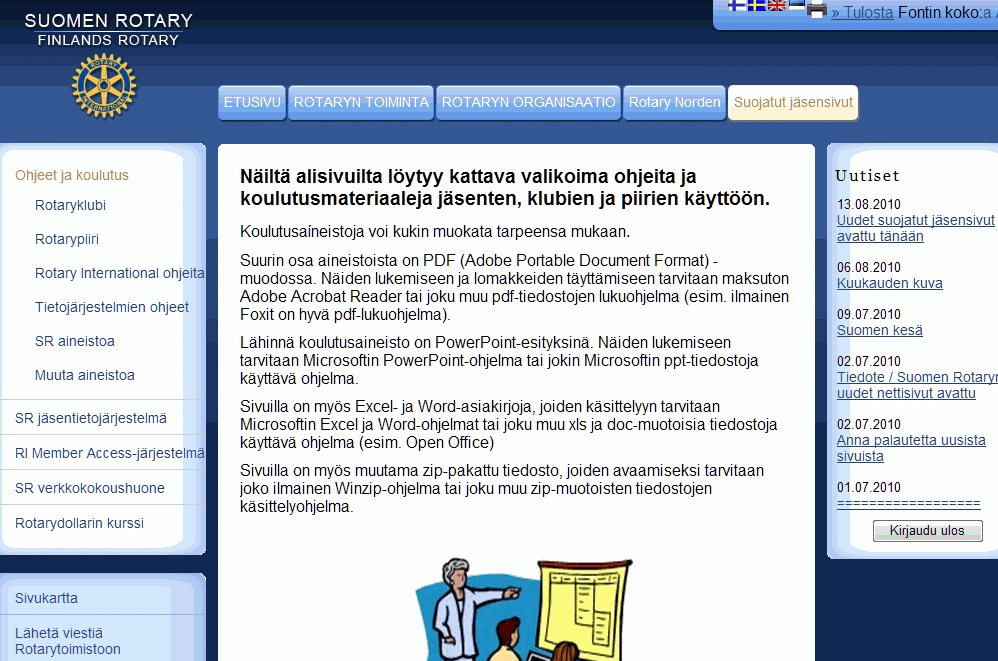Image resolution: width=998 pixels, height=661 pixels.
Task: Click the date 13.08.2010
Action: 869,204
